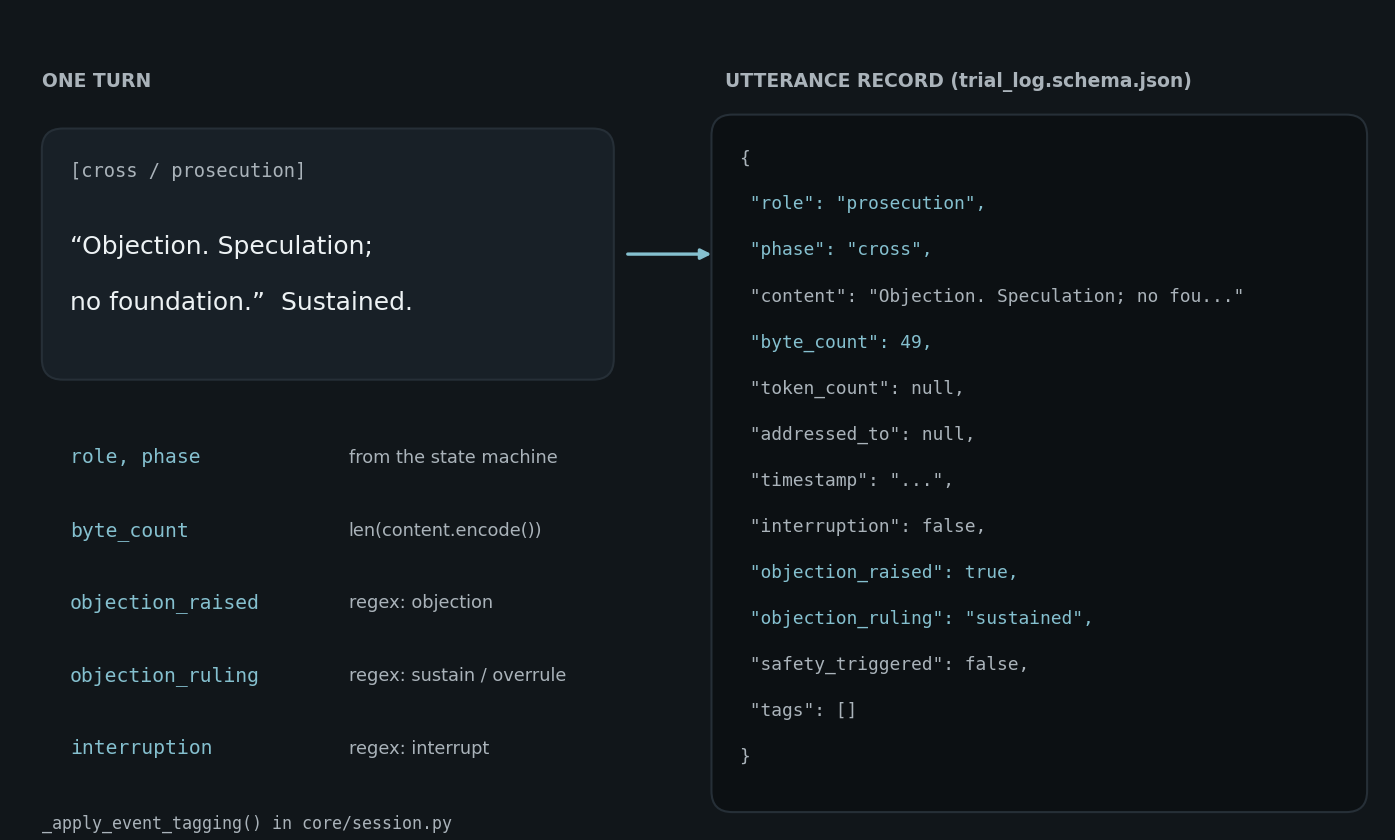Select objection_ruling field name in list
The width and height of the screenshot is (1395, 840).
click(x=164, y=676)
